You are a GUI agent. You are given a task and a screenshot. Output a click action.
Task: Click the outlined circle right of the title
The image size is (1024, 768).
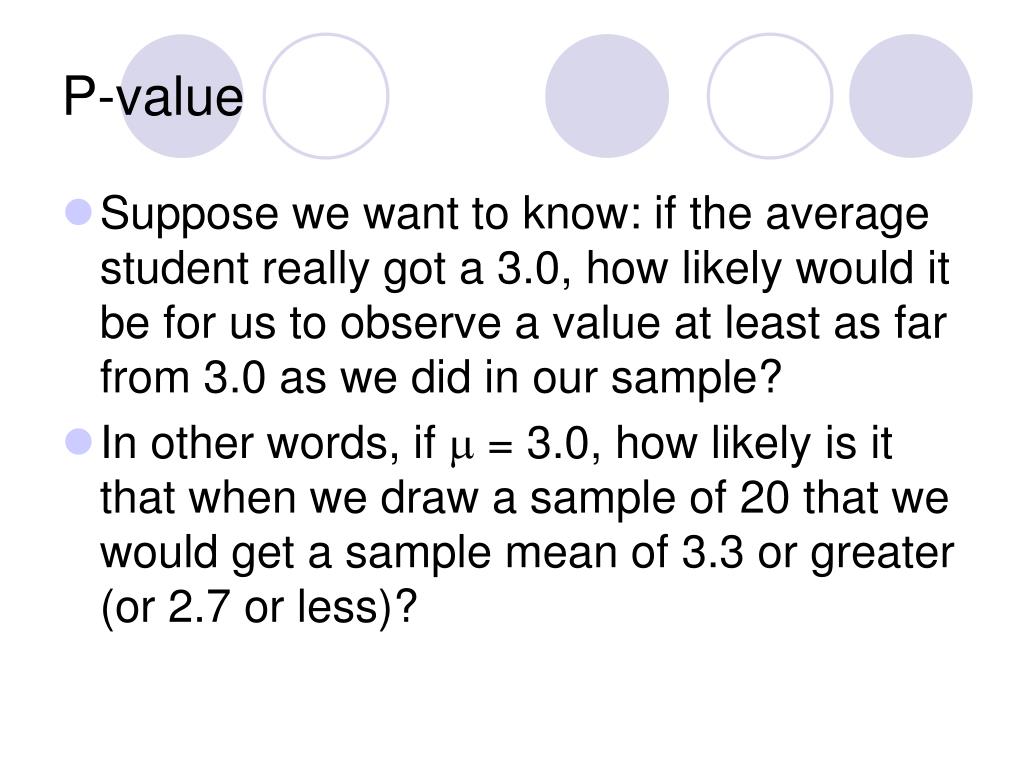click(326, 95)
